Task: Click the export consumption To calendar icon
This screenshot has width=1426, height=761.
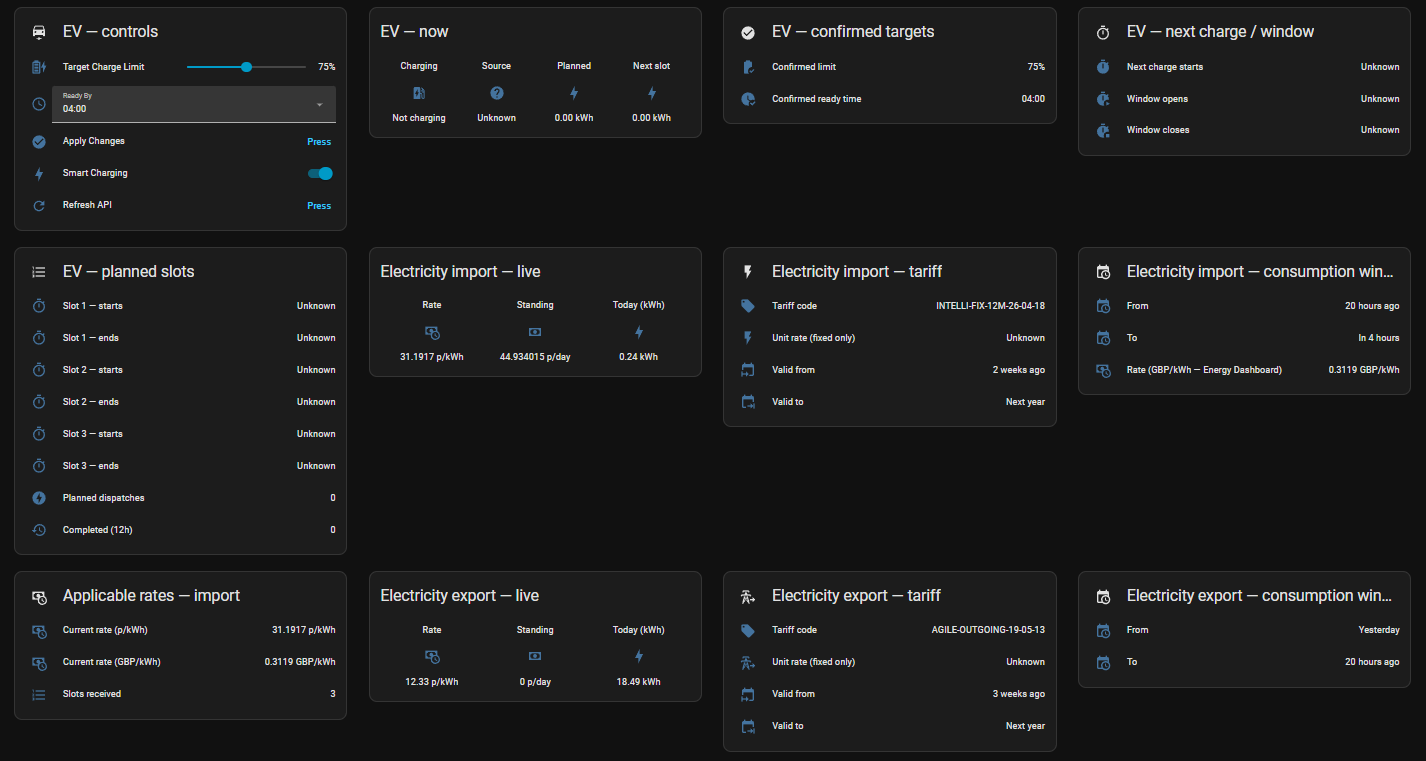Action: click(1103, 662)
